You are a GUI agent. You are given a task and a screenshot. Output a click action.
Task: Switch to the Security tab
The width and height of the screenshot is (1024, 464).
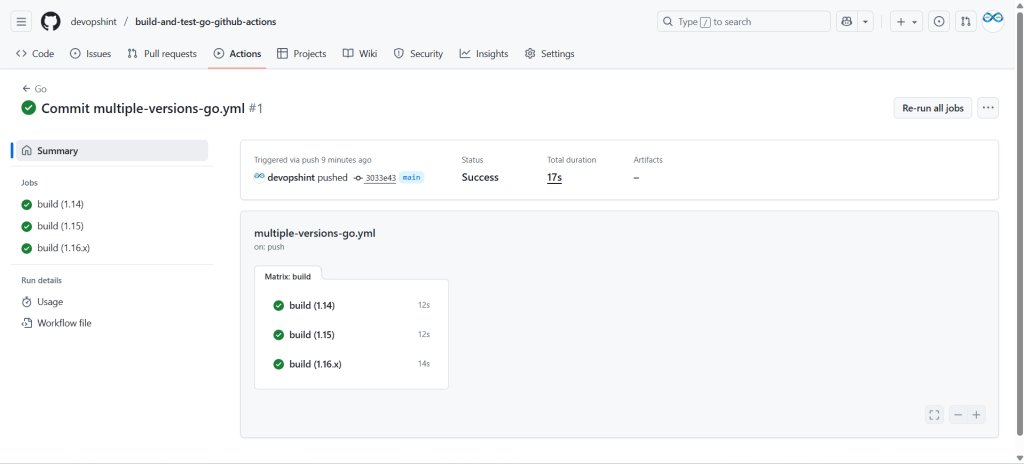click(x=419, y=54)
